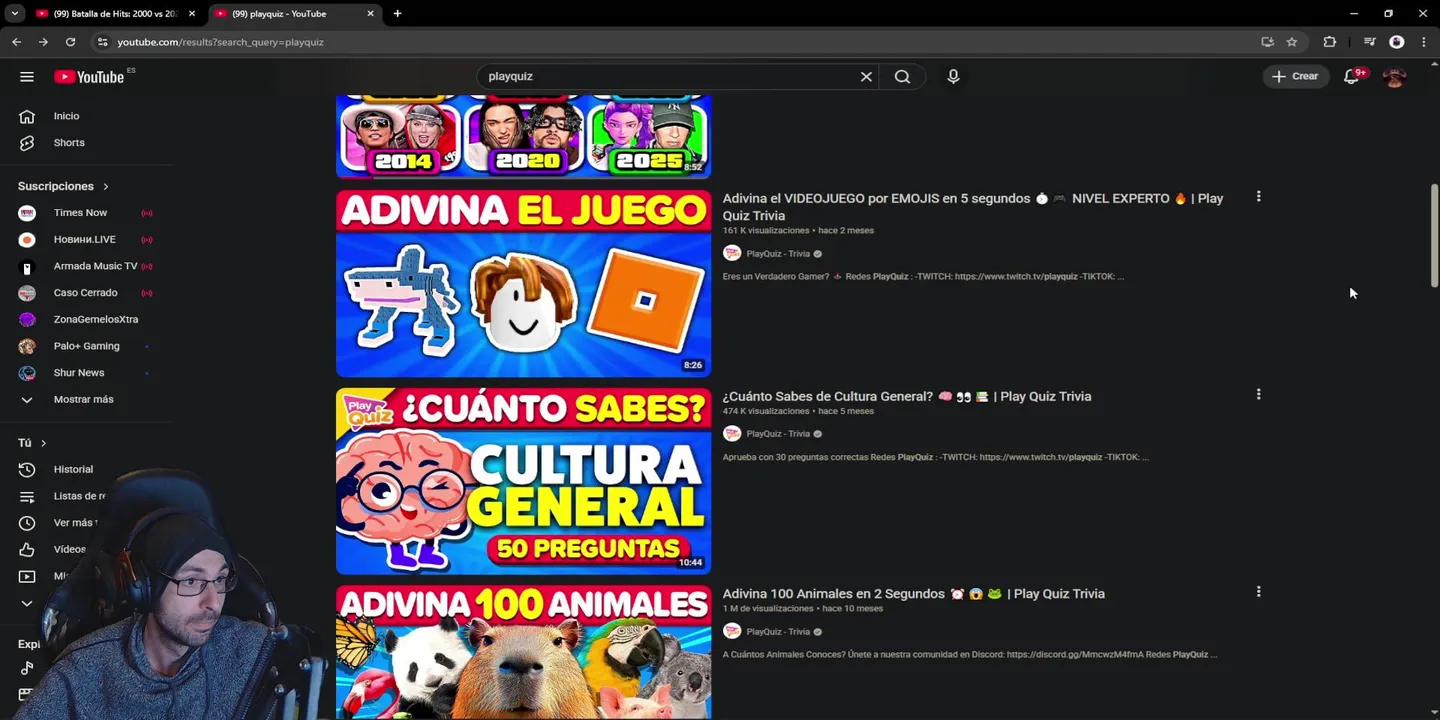The width and height of the screenshot is (1440, 720).
Task: Open more options for the VIDEOJUEGO video
Action: click(x=1258, y=197)
